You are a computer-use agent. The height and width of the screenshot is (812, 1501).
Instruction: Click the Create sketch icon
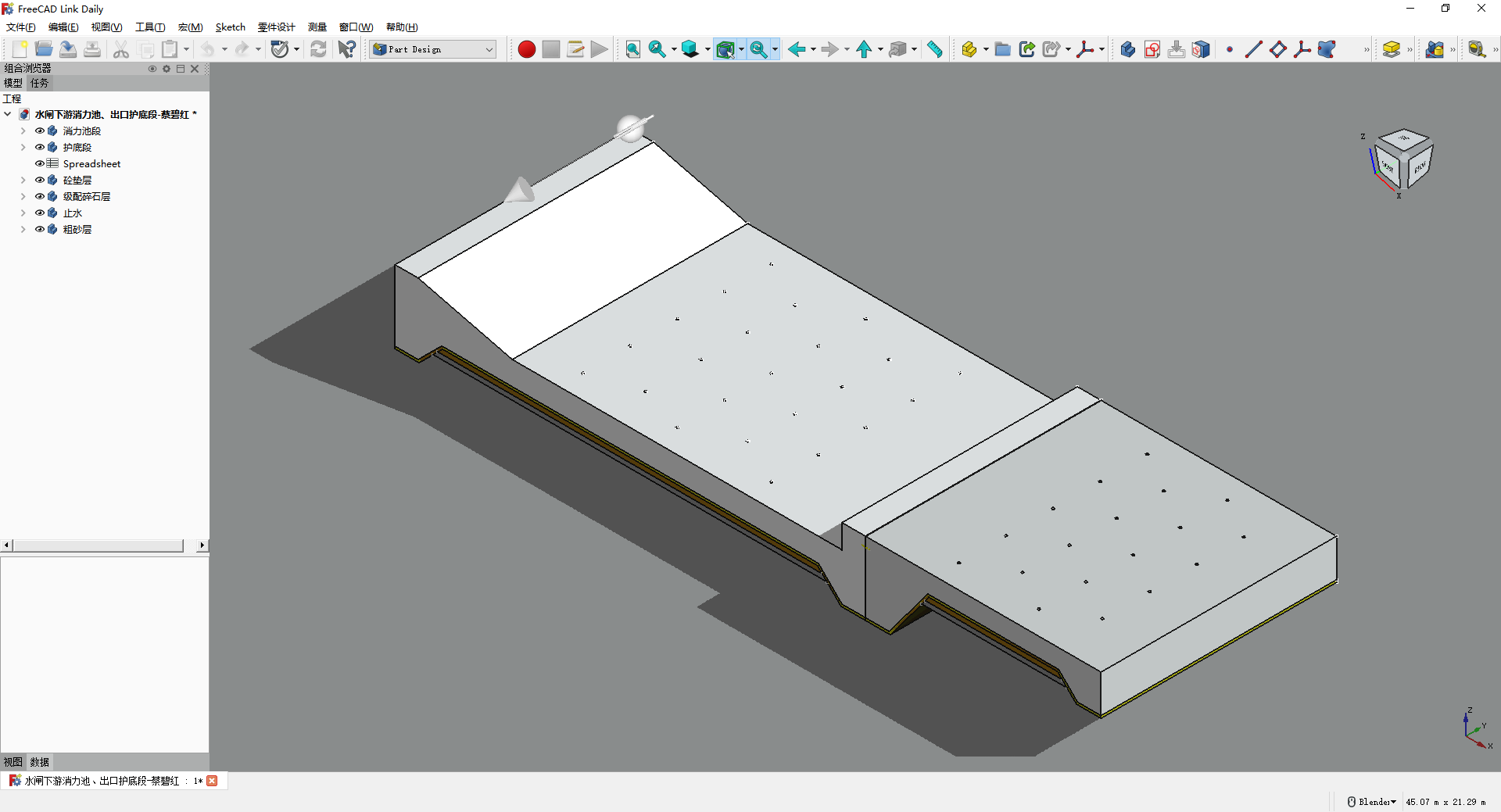point(1152,49)
